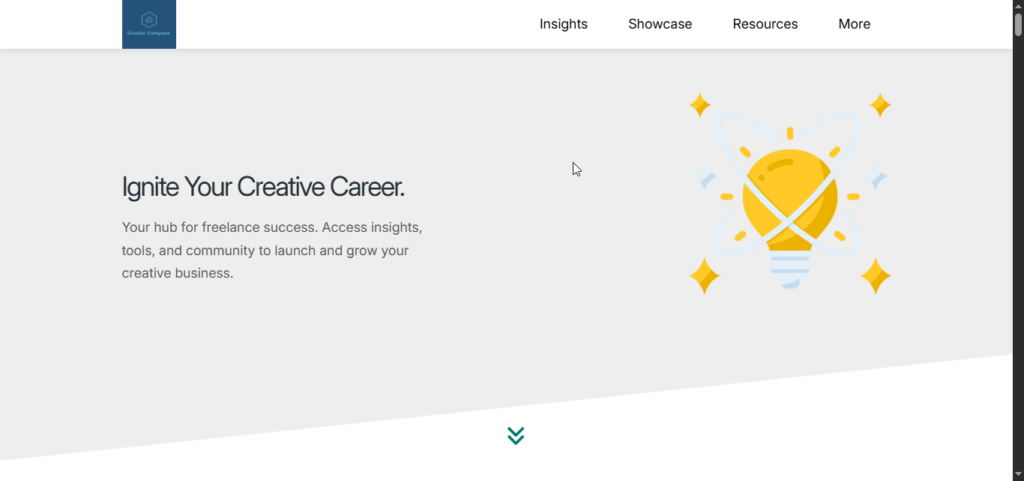Screen dimensions: 1024x481
Task: Select the headline "Ignite Your Creative Career."
Action: click(x=263, y=187)
